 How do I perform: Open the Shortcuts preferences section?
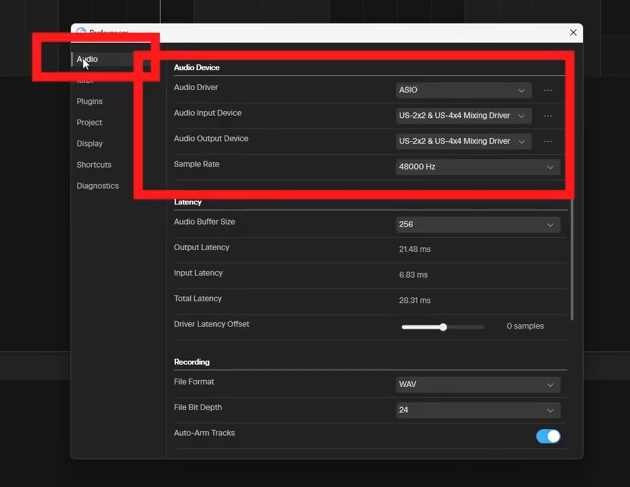click(94, 164)
